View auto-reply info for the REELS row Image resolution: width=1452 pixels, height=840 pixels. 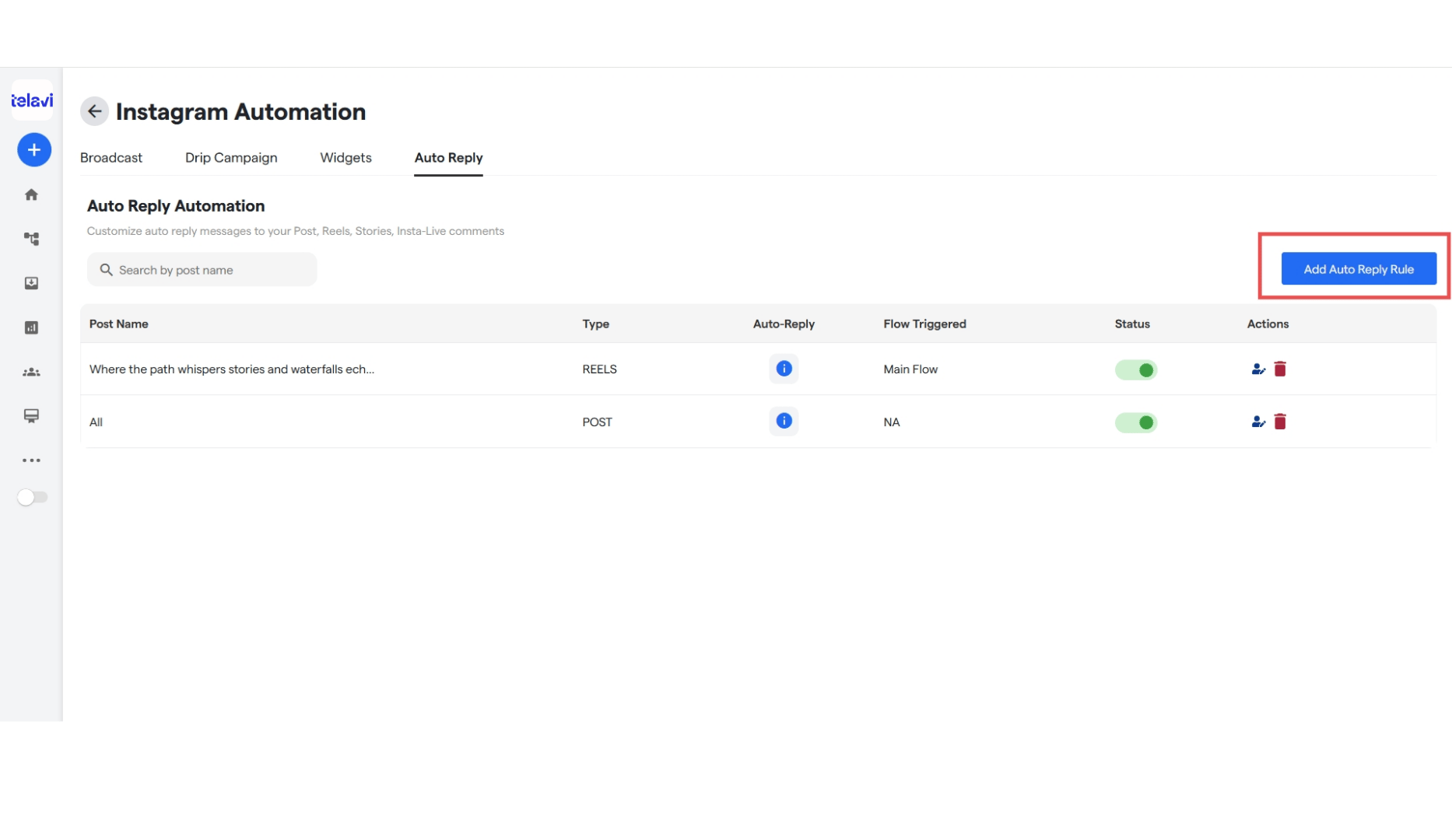[x=784, y=369]
